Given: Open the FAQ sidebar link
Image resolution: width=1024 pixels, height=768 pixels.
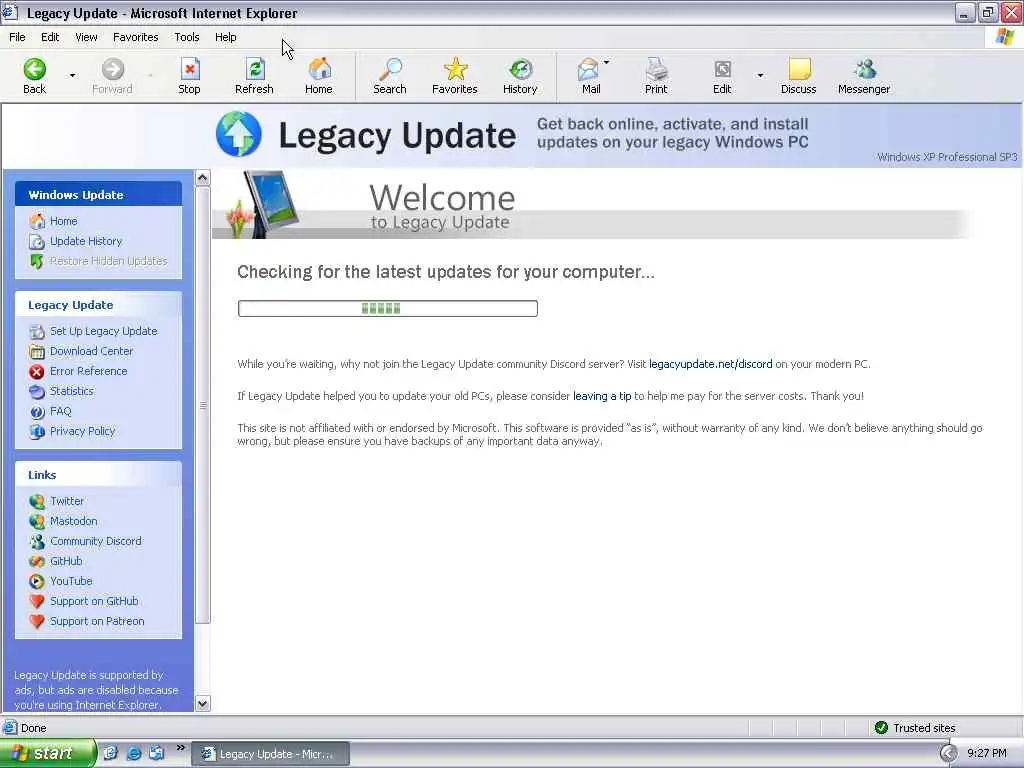Looking at the screenshot, I should click(x=60, y=411).
